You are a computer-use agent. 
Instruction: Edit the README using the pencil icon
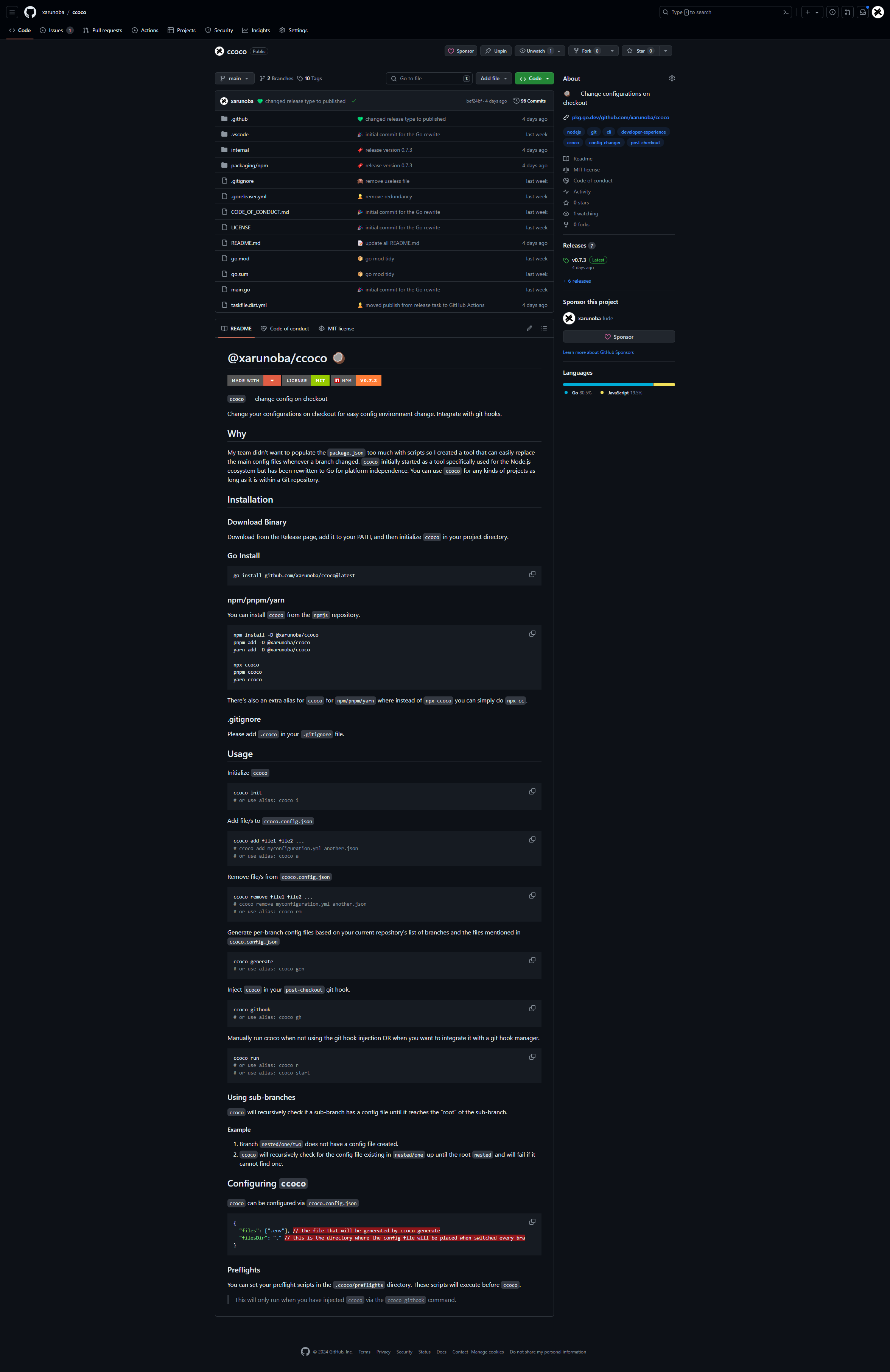coord(529,328)
